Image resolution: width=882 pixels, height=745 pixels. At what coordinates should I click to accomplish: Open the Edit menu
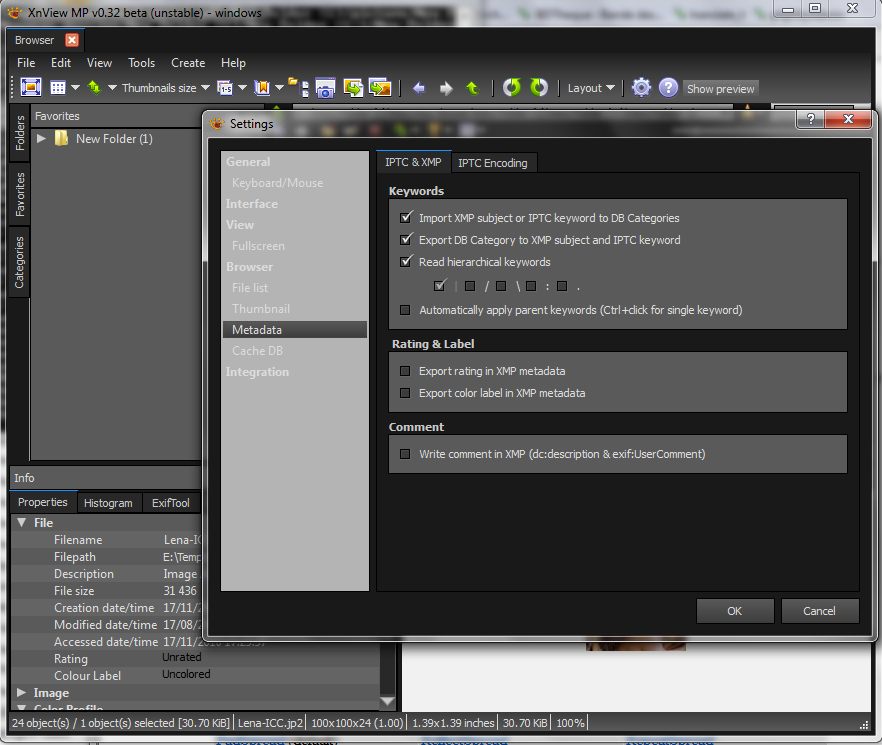coord(61,62)
